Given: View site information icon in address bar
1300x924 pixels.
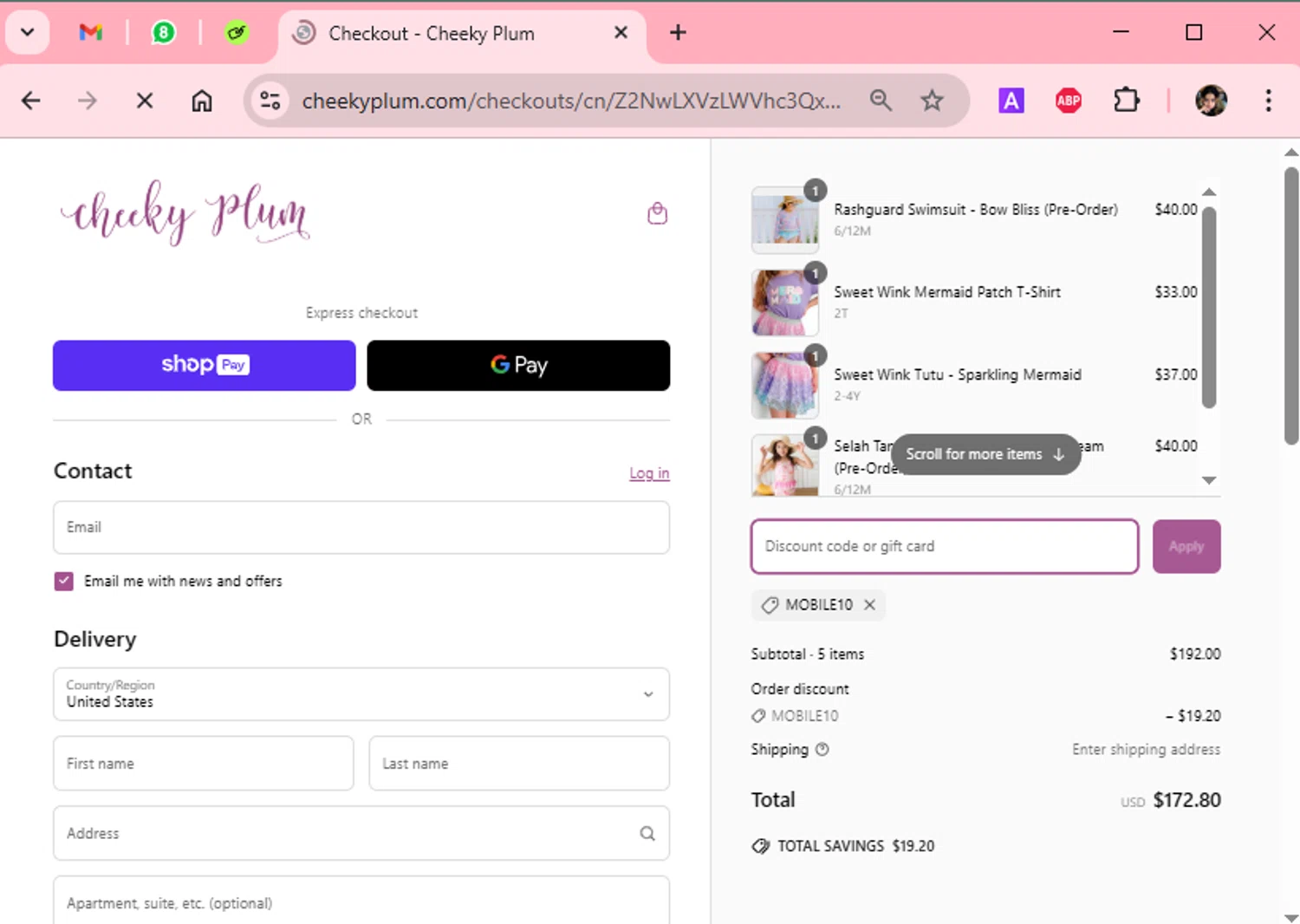Looking at the screenshot, I should tap(270, 101).
